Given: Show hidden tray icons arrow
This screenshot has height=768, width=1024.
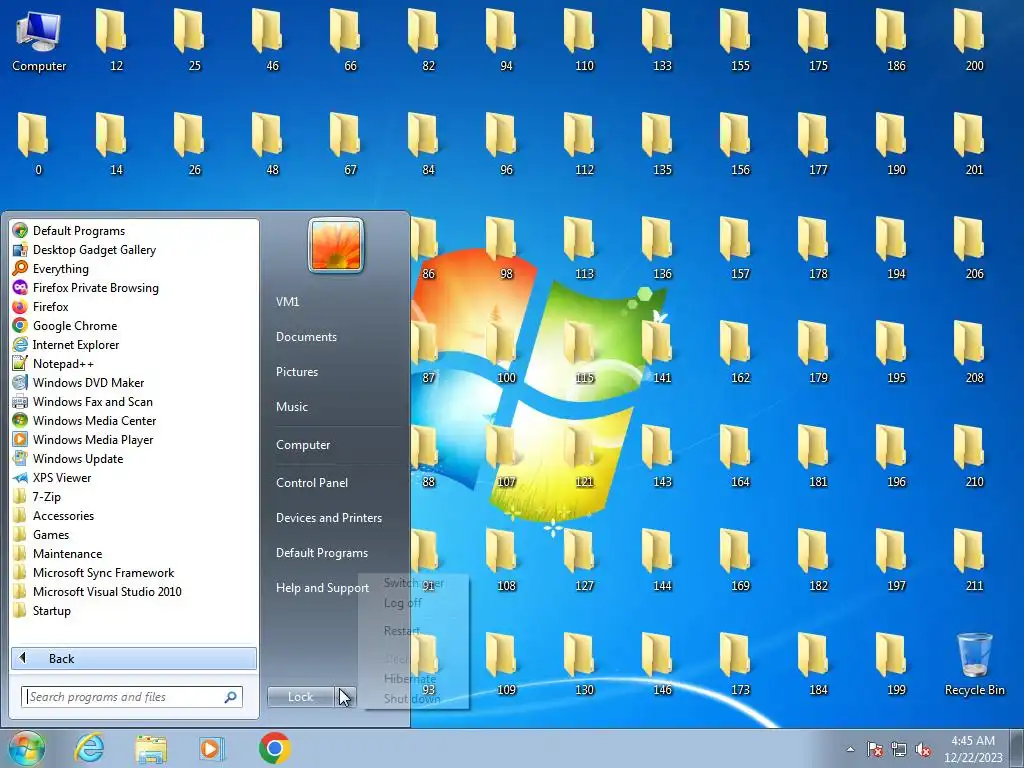Looking at the screenshot, I should tap(850, 749).
